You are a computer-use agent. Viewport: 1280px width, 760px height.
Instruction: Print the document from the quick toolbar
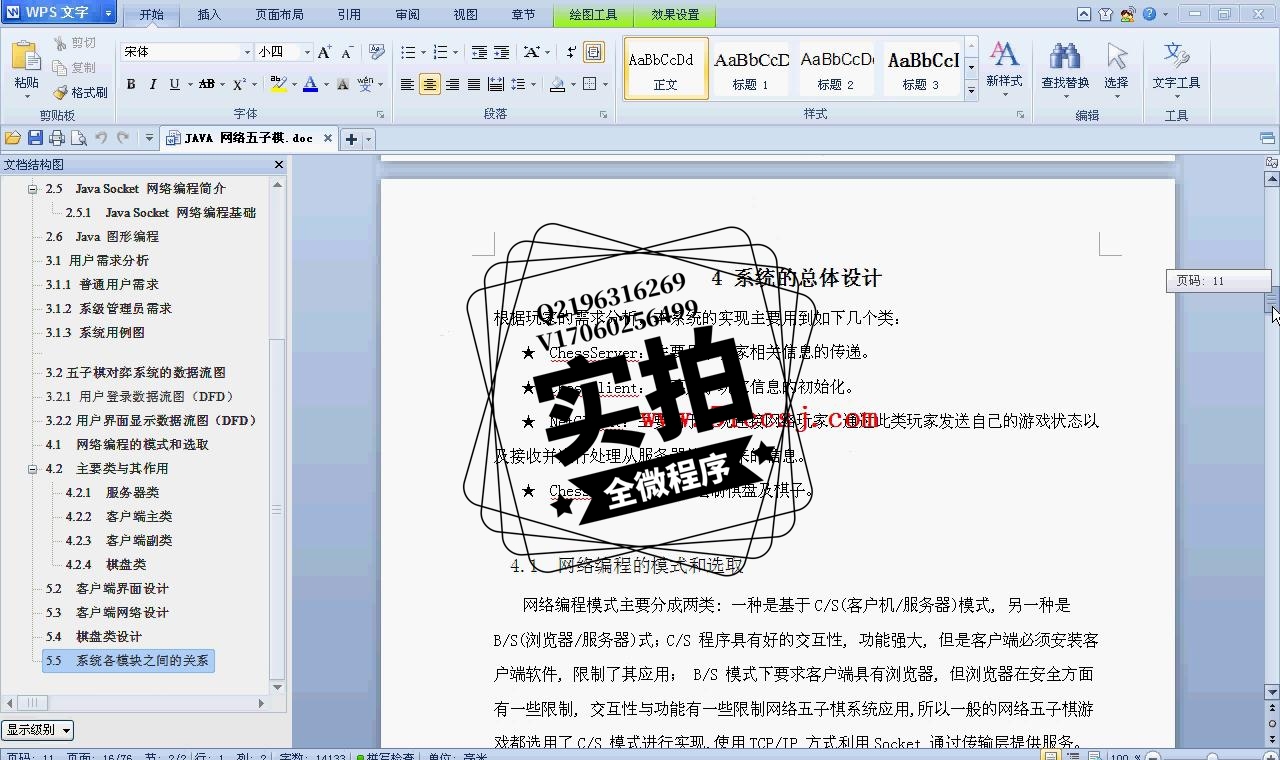tap(57, 138)
